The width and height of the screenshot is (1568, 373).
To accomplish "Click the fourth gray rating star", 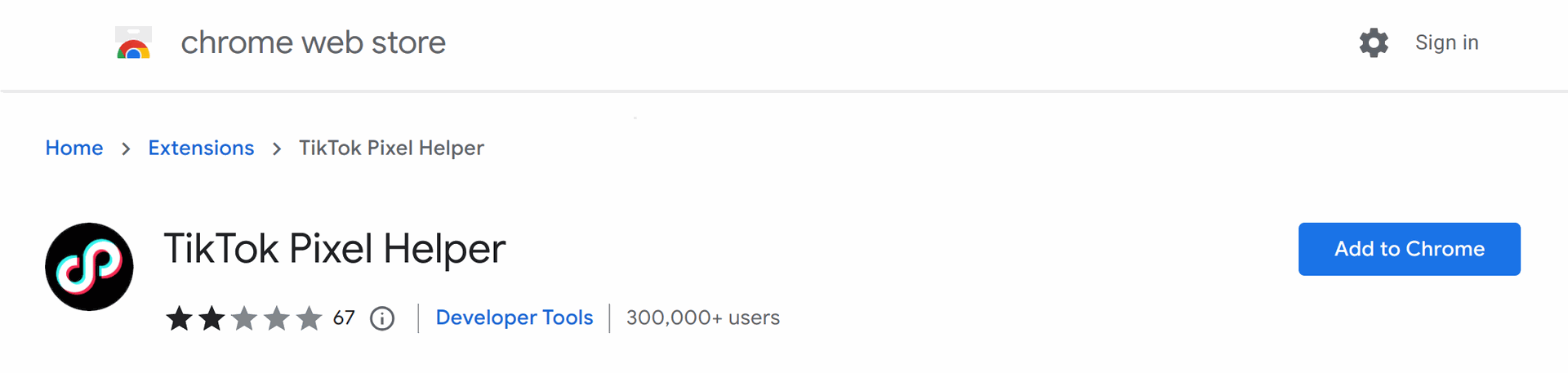I will [277, 317].
